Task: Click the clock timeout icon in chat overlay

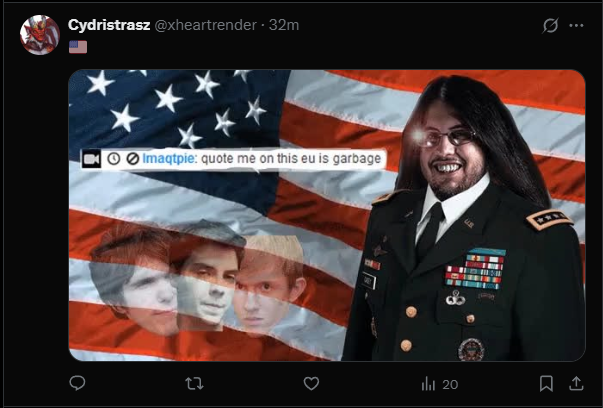Action: 113,158
